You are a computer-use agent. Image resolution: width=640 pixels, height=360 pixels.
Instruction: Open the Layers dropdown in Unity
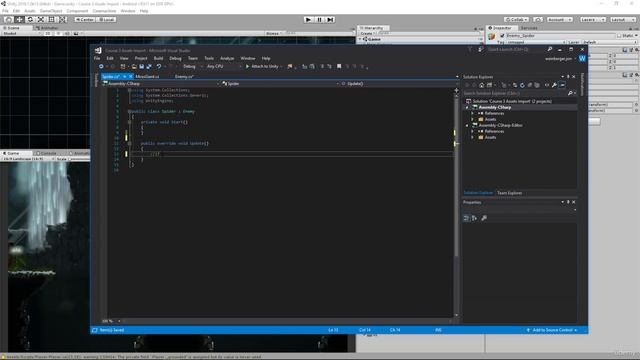point(593,20)
